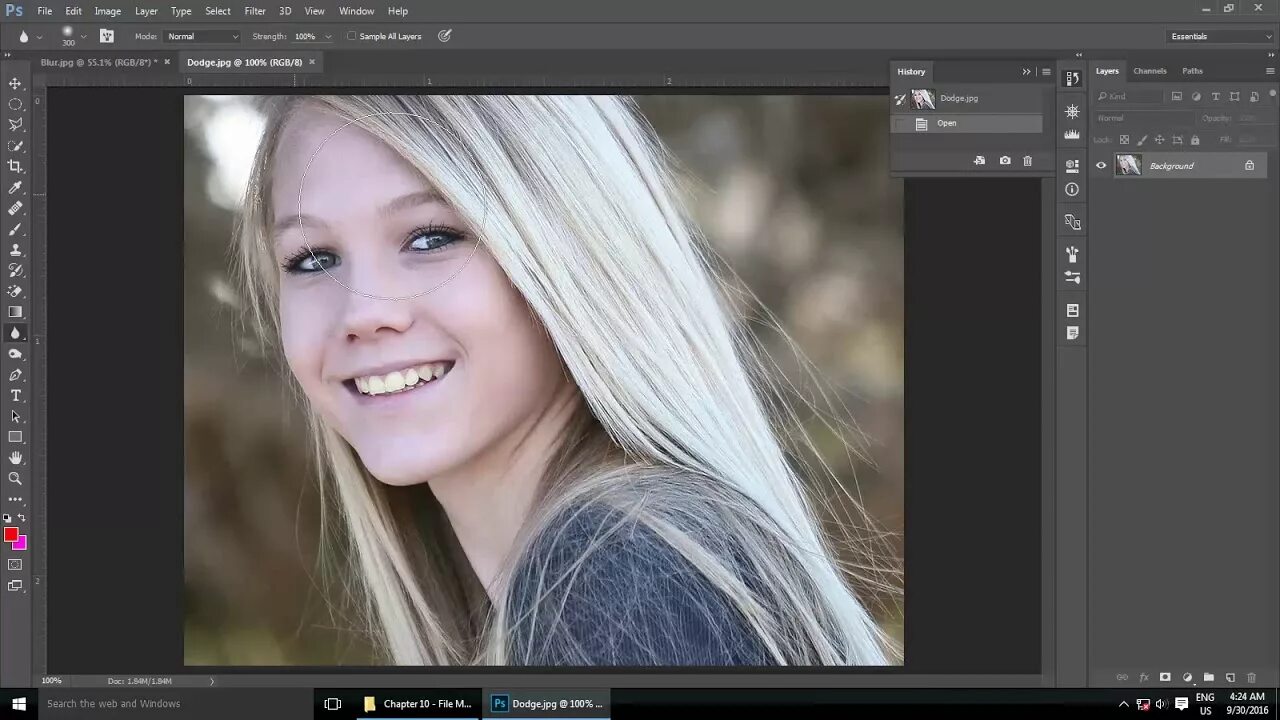Select the Open history state
This screenshot has width=1280, height=720.
(947, 123)
